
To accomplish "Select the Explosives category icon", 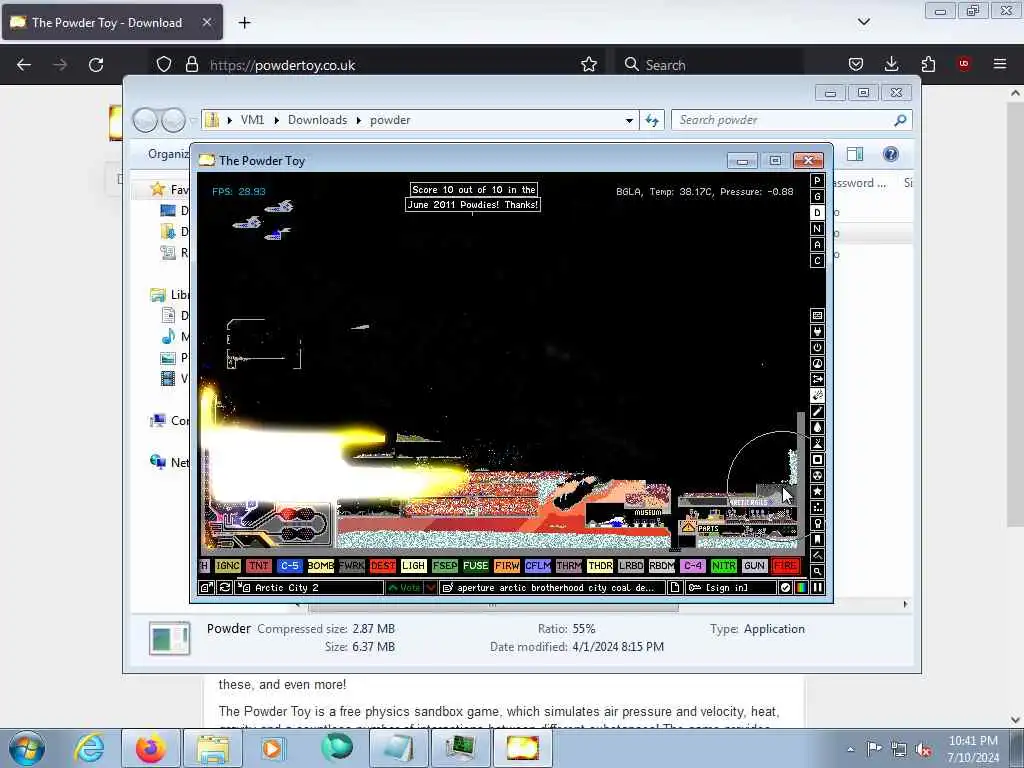I will pos(817,396).
